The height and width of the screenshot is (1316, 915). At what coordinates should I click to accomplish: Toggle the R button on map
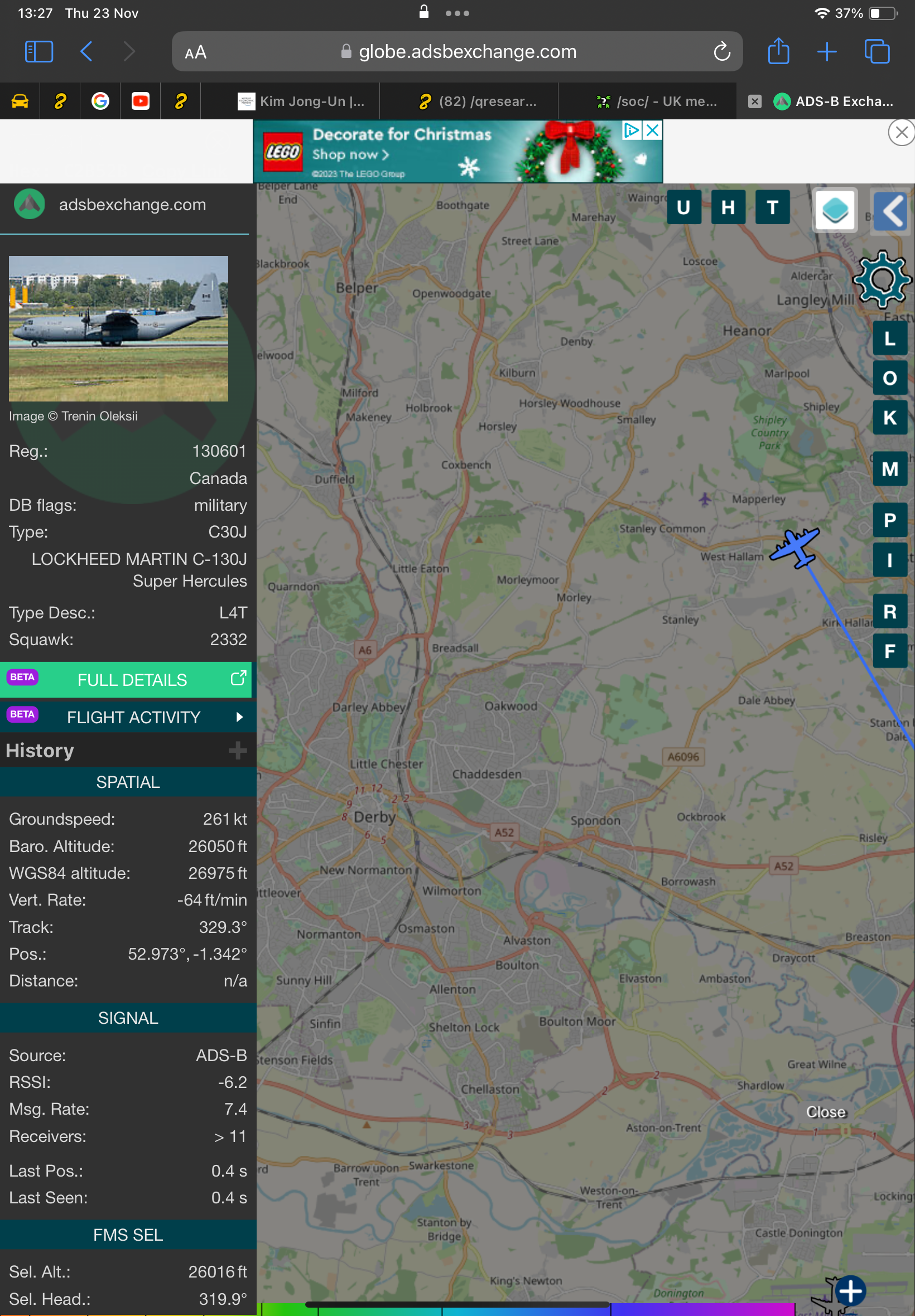pyautogui.click(x=890, y=611)
